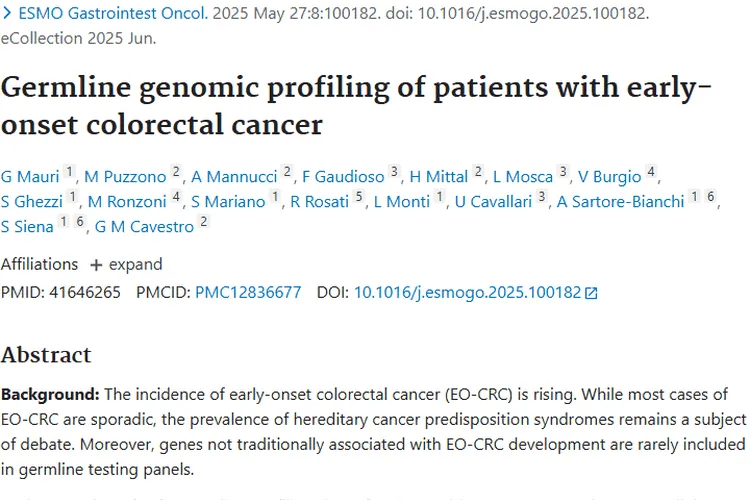Click author S Mariano
This screenshot has height=500, width=750.
coord(229,202)
